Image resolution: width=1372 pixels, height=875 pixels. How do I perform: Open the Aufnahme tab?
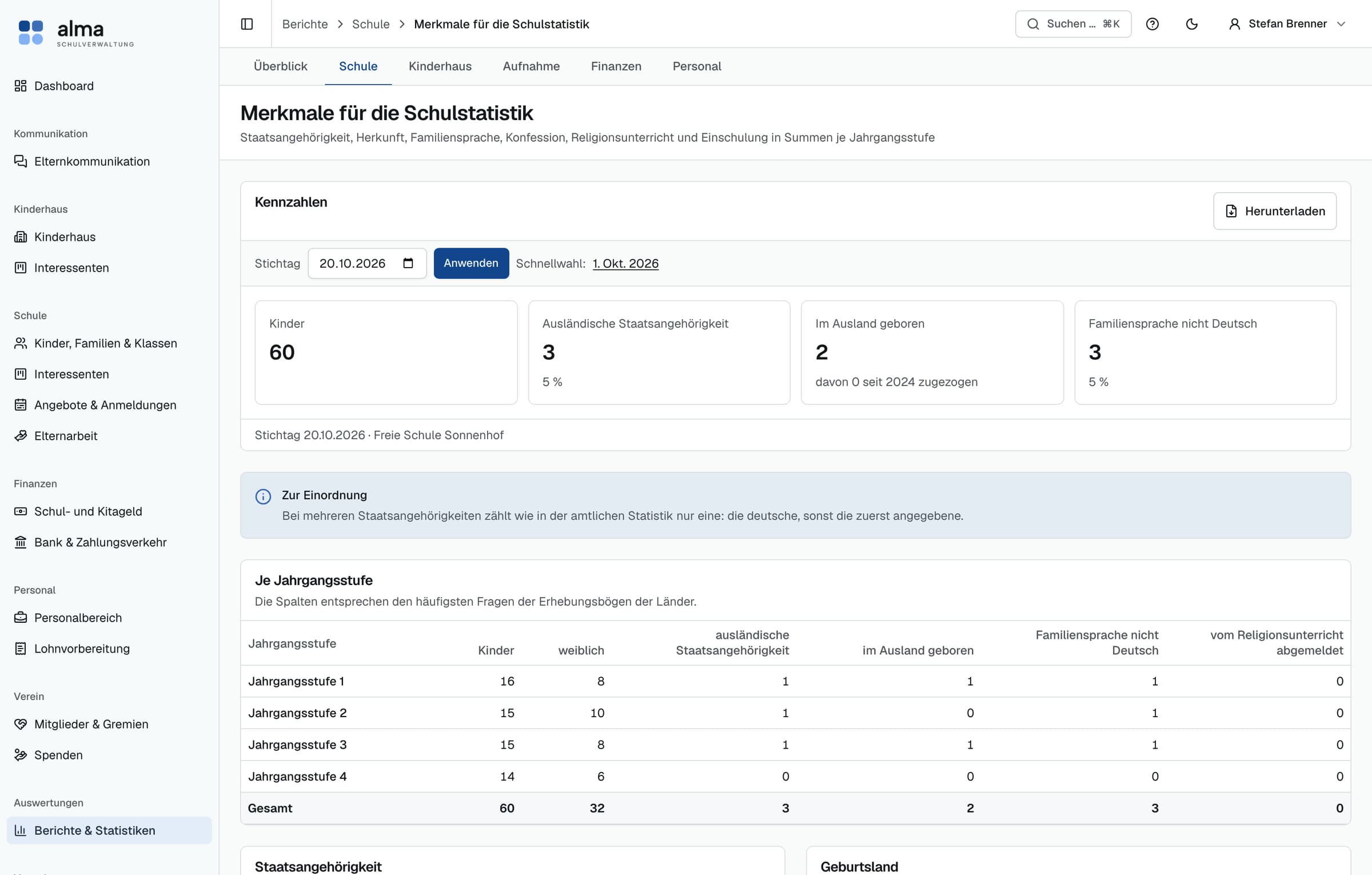pyautogui.click(x=531, y=66)
